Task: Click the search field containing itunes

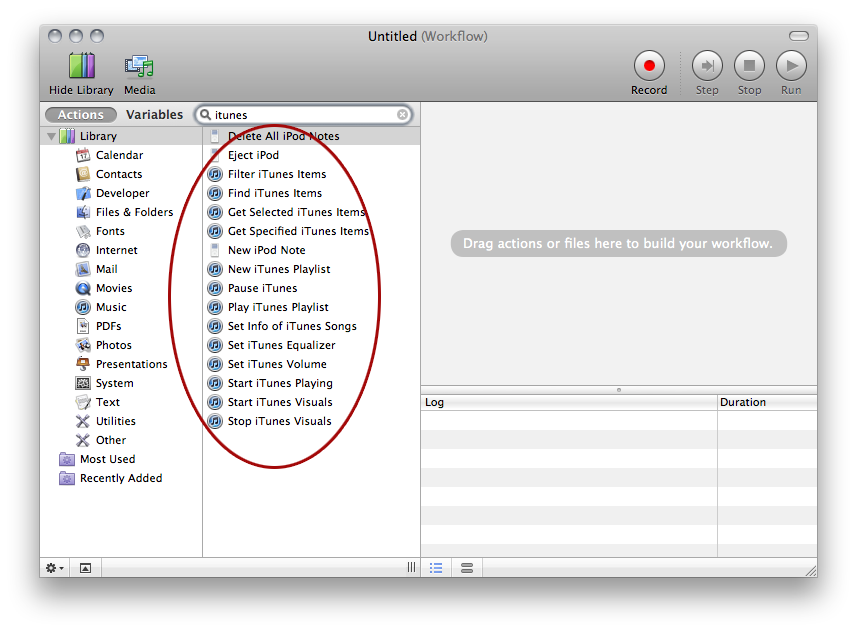Action: point(303,115)
